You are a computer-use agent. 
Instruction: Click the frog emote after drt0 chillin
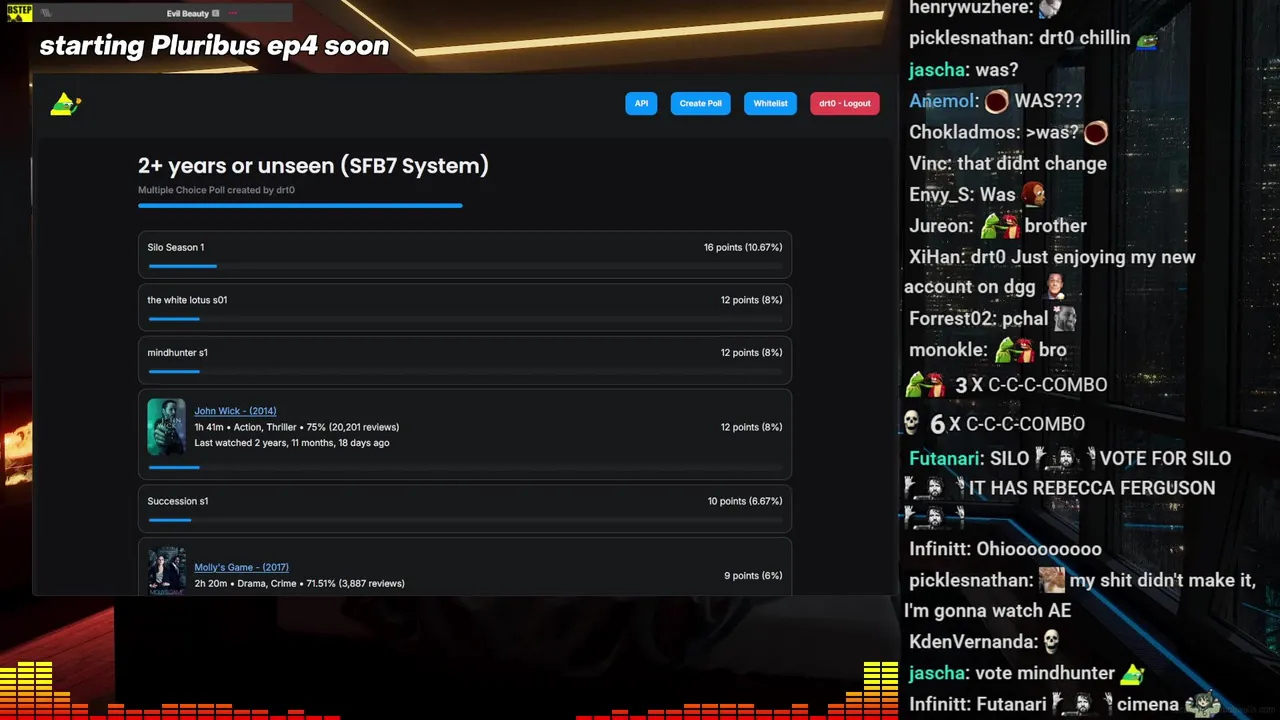1147,38
